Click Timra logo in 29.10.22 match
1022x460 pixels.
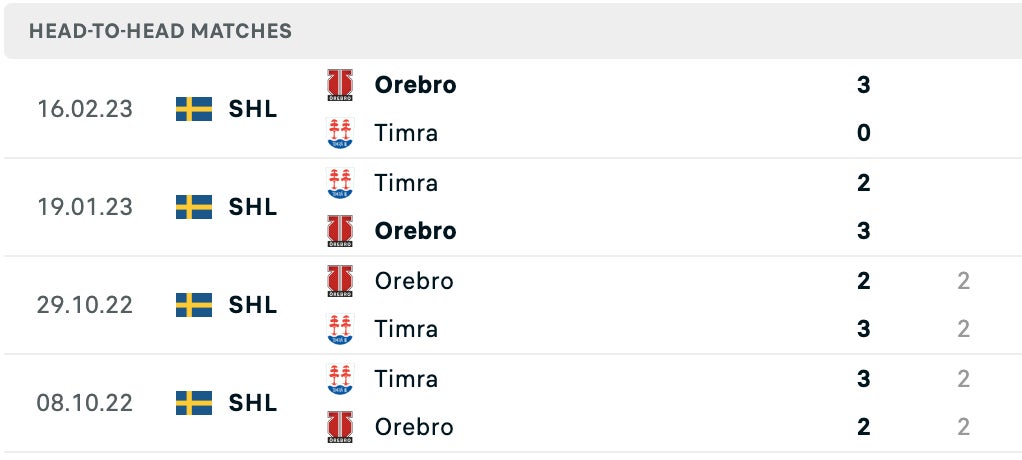point(340,329)
